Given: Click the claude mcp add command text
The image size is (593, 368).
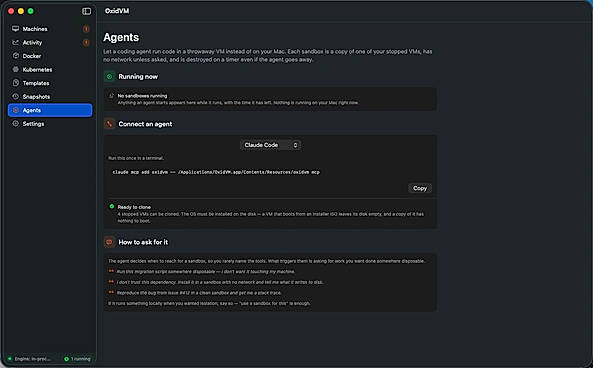Looking at the screenshot, I should [x=216, y=172].
